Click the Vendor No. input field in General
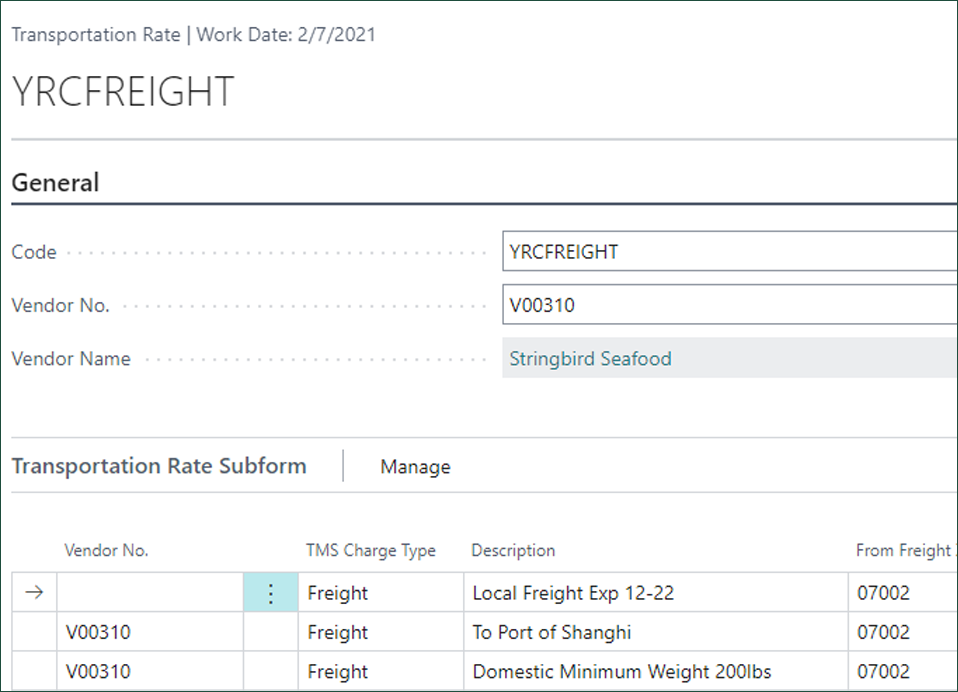Screen dimensions: 958x692 [729, 304]
